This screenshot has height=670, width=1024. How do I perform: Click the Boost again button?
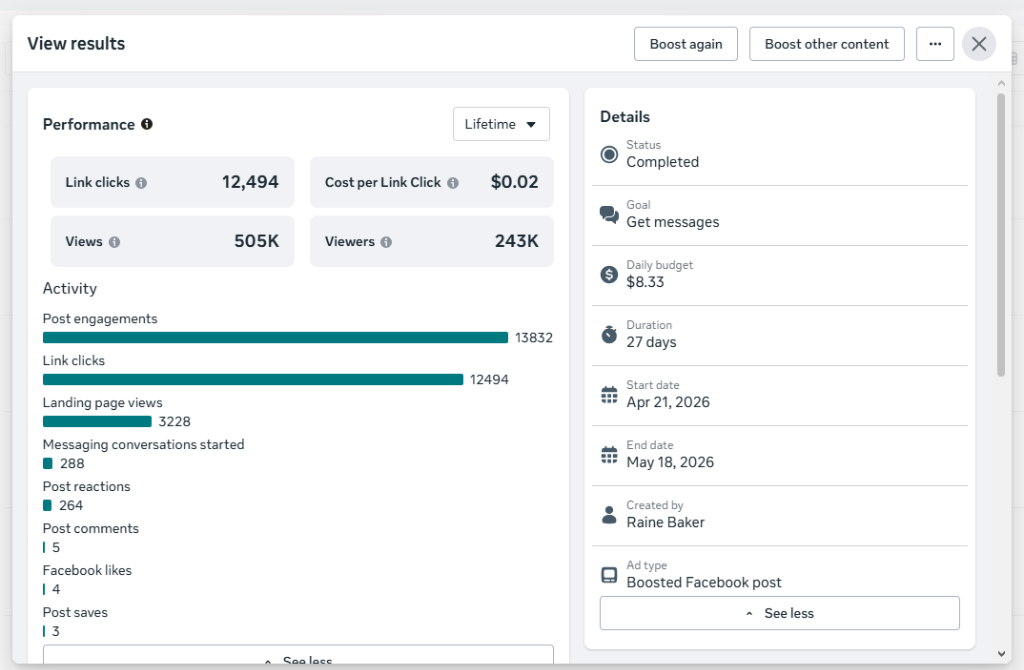point(686,44)
